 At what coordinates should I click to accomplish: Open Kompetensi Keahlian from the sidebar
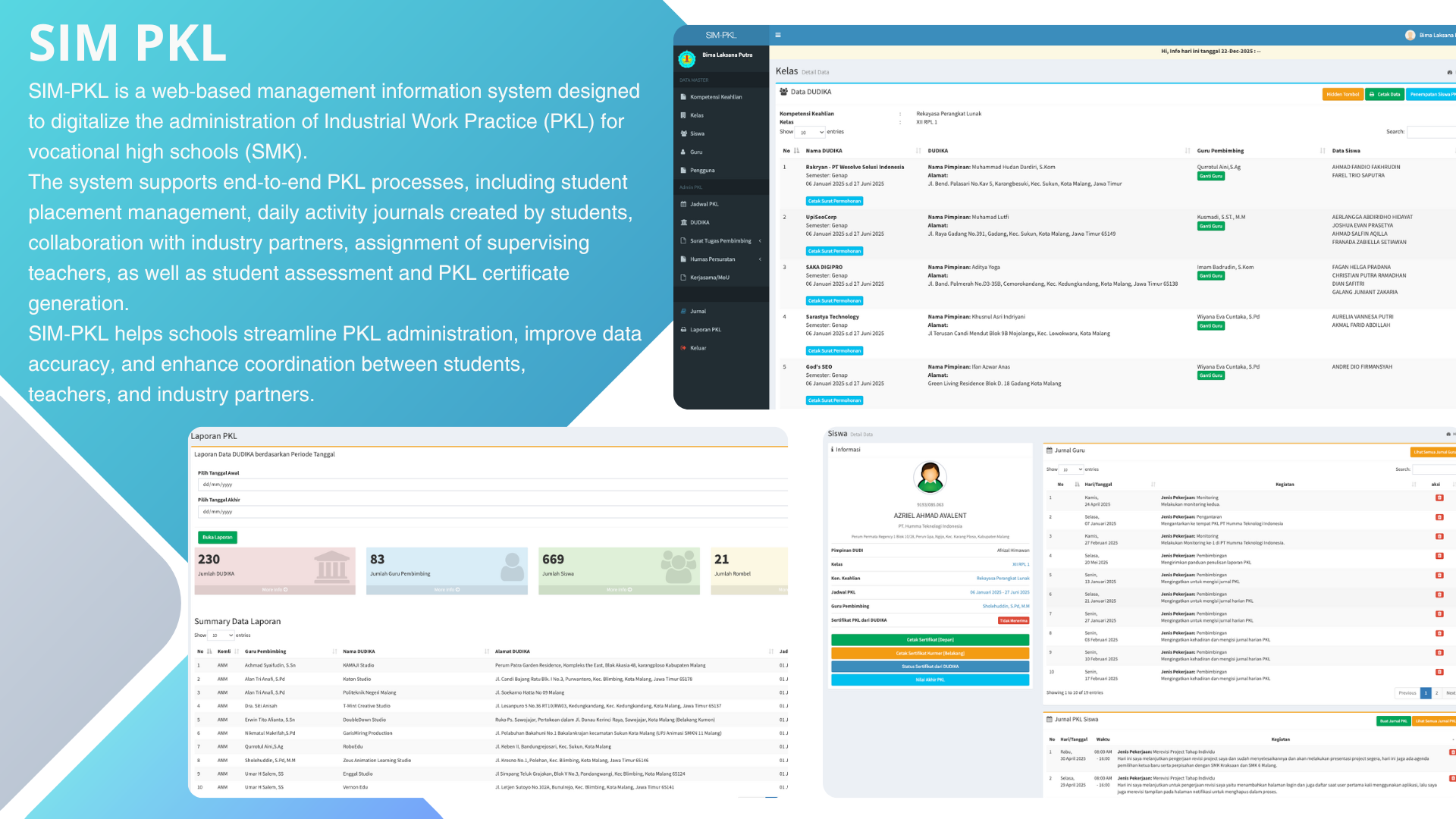click(715, 97)
